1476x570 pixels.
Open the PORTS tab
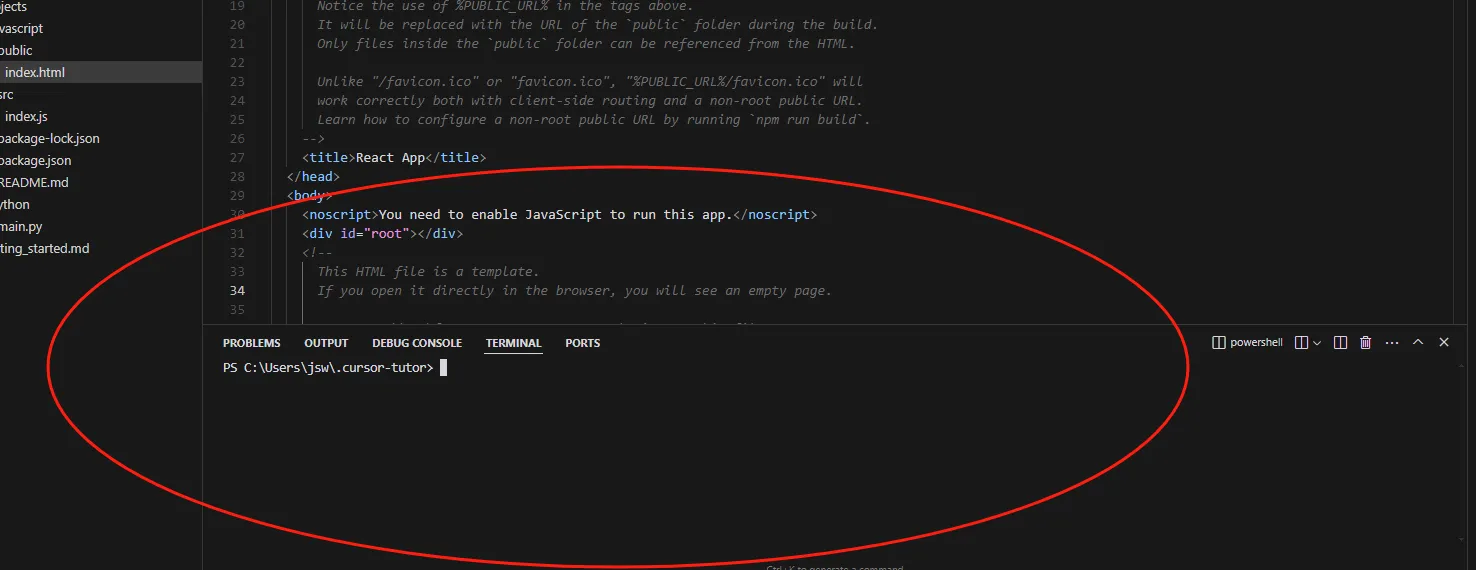(x=582, y=343)
